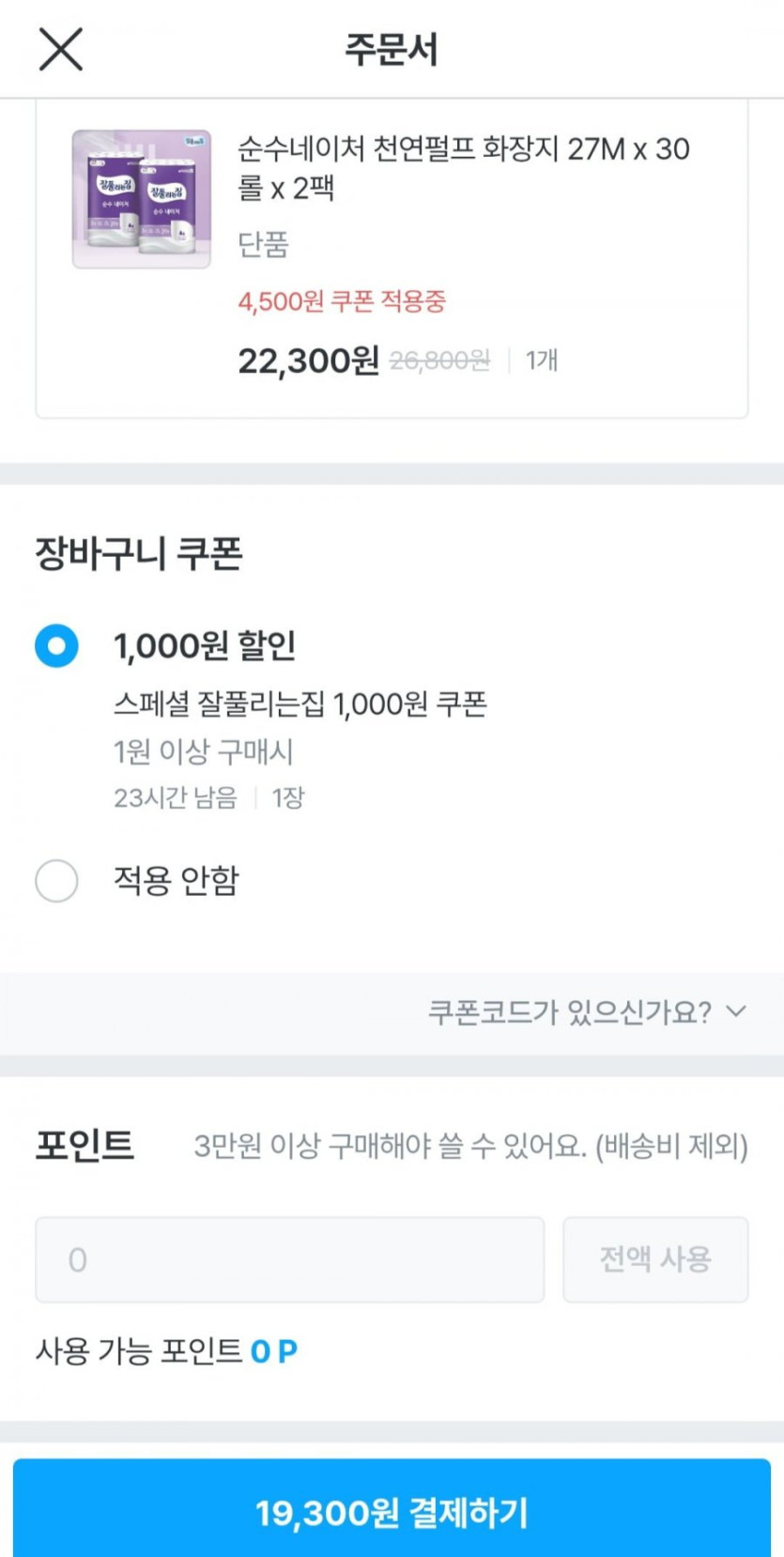Screen dimensions: 784x1557
Task: Tap the 22,300원 discounted price
Action: (308, 361)
